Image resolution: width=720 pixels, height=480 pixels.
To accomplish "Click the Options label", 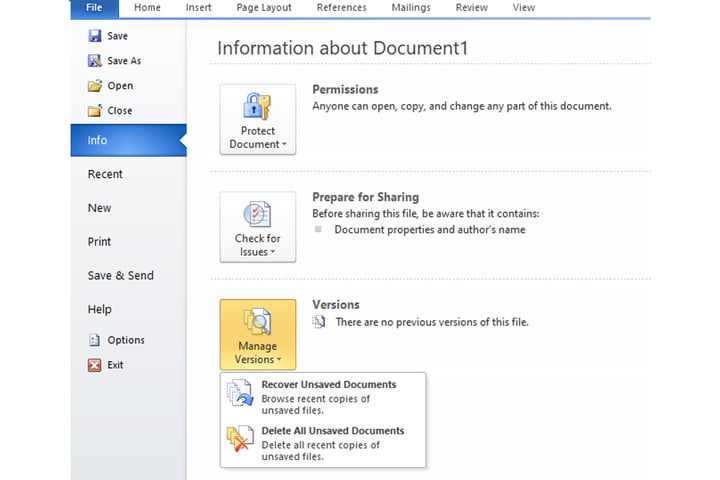I will [126, 340].
